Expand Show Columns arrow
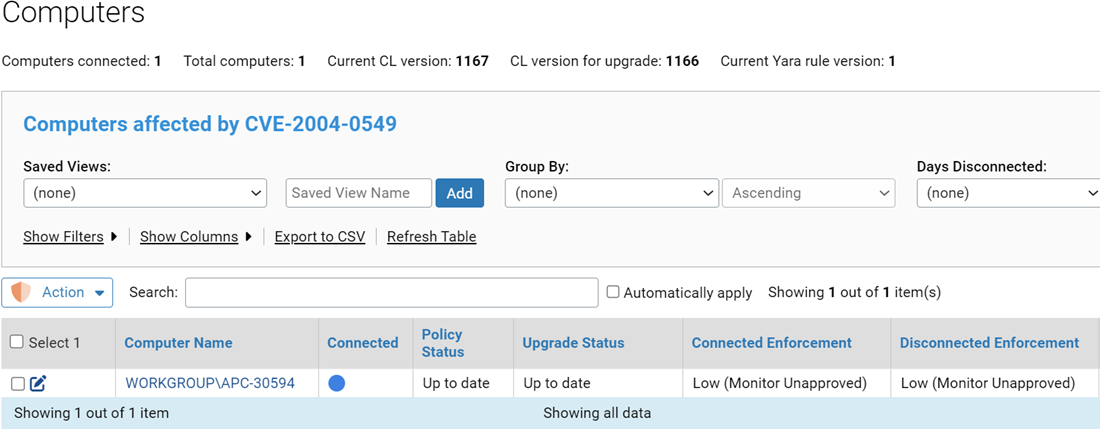 click(x=248, y=237)
